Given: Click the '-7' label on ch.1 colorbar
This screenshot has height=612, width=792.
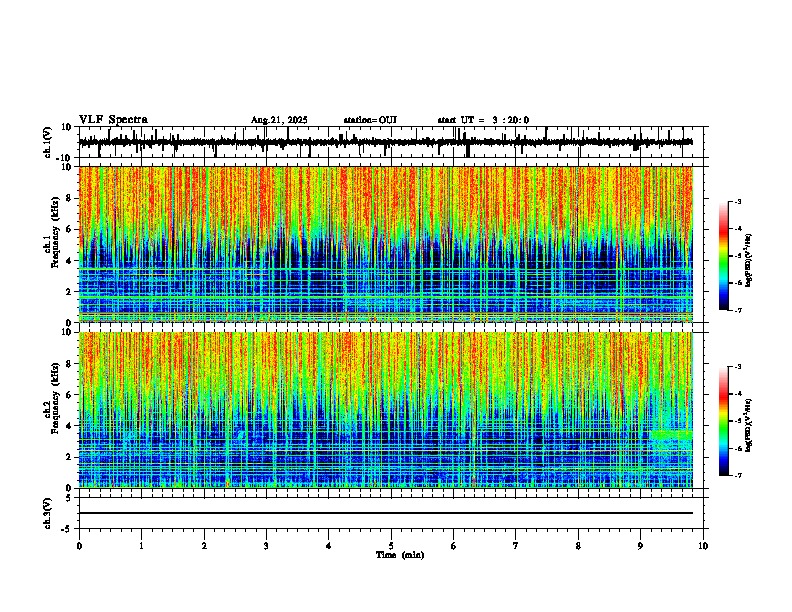Looking at the screenshot, I should [738, 310].
